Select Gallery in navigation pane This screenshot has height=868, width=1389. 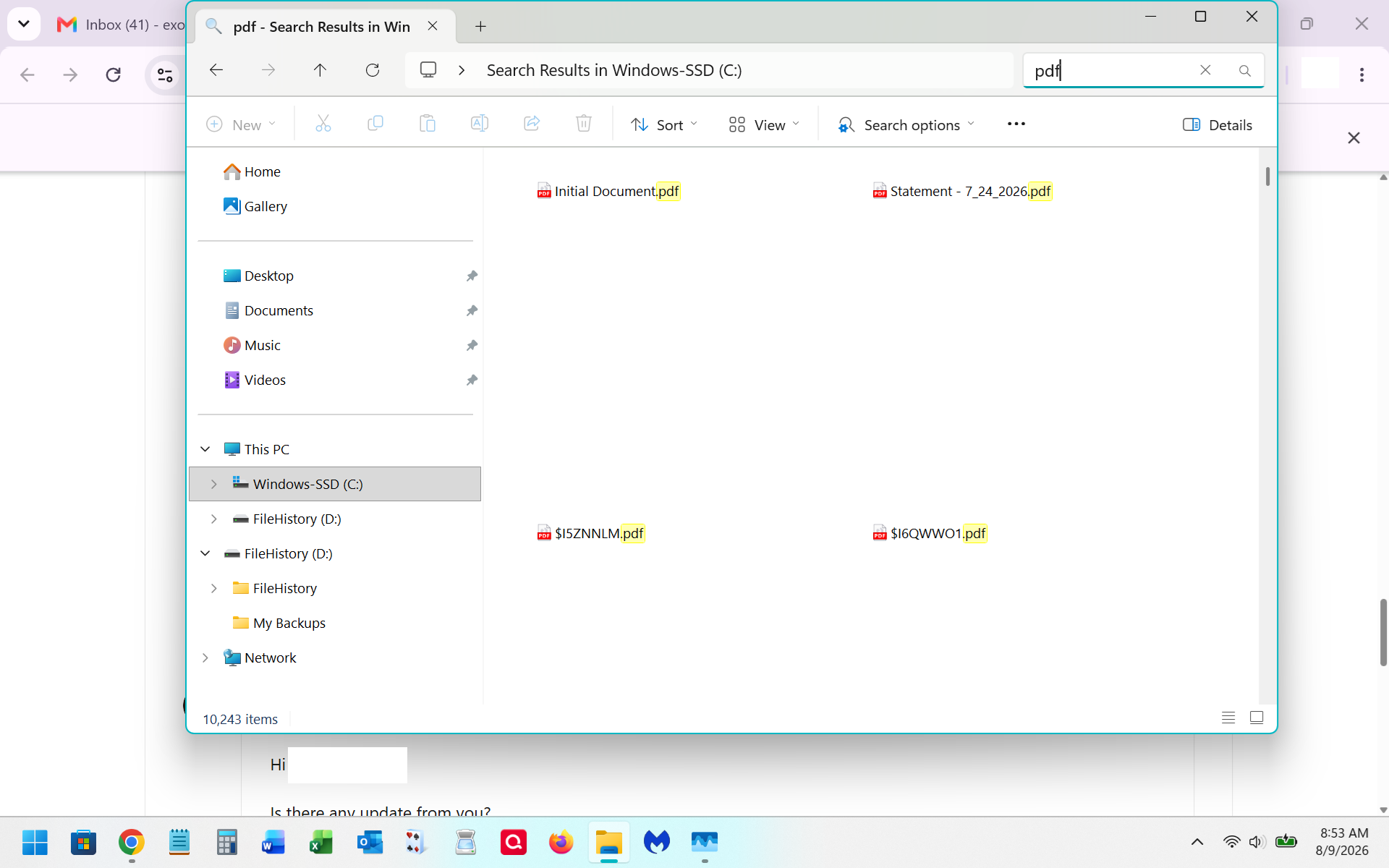coord(255,206)
